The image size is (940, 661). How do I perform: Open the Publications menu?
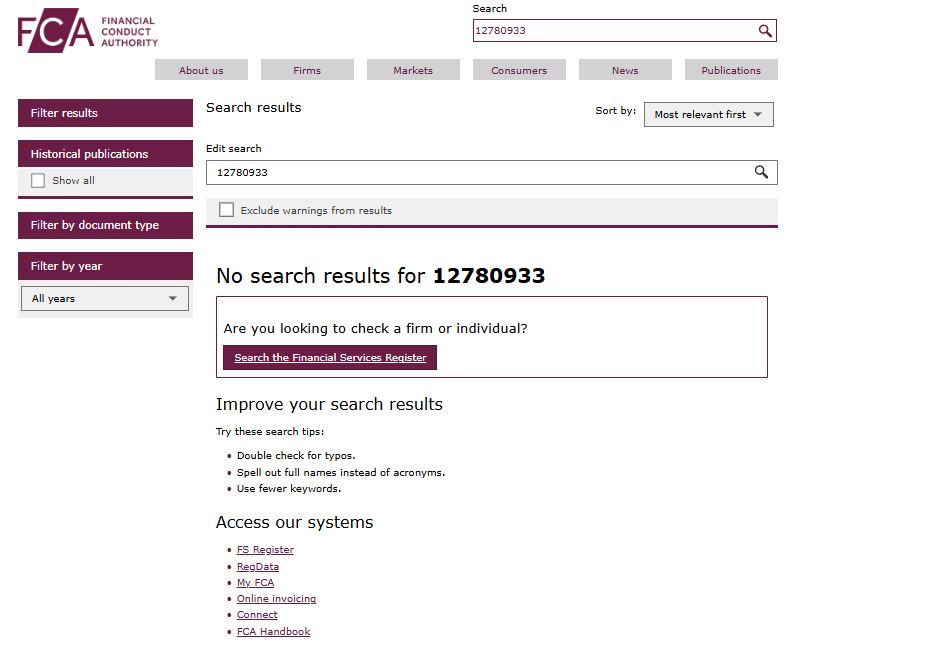point(731,70)
